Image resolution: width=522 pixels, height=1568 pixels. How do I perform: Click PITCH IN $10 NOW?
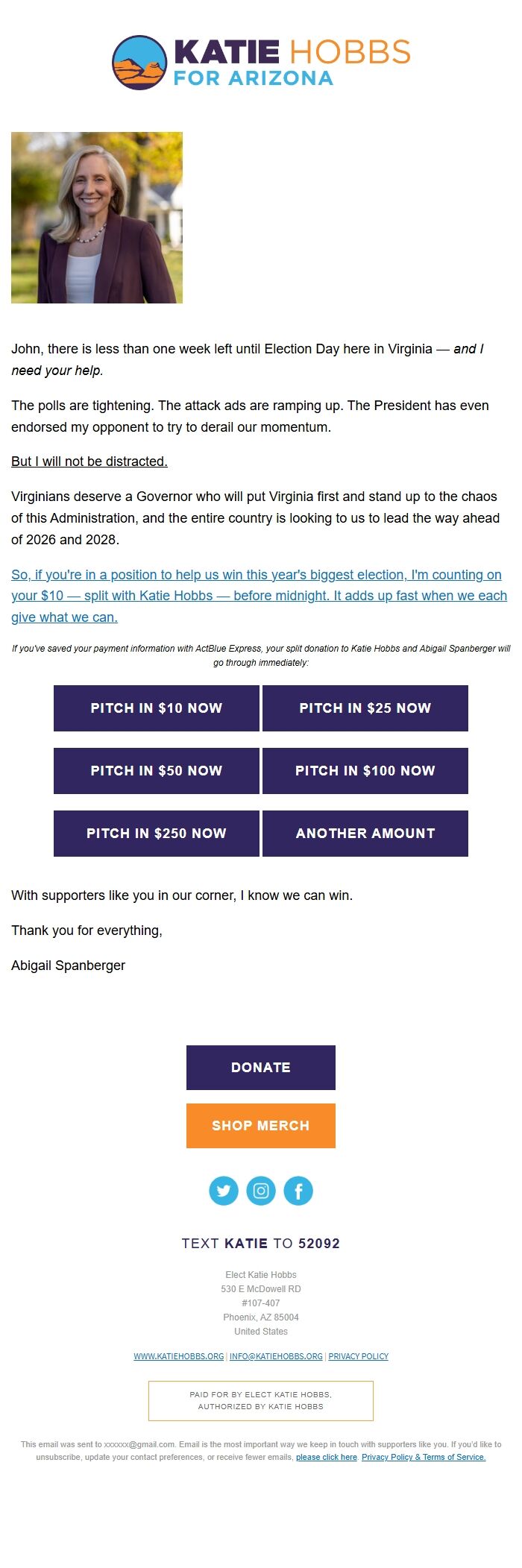click(156, 708)
